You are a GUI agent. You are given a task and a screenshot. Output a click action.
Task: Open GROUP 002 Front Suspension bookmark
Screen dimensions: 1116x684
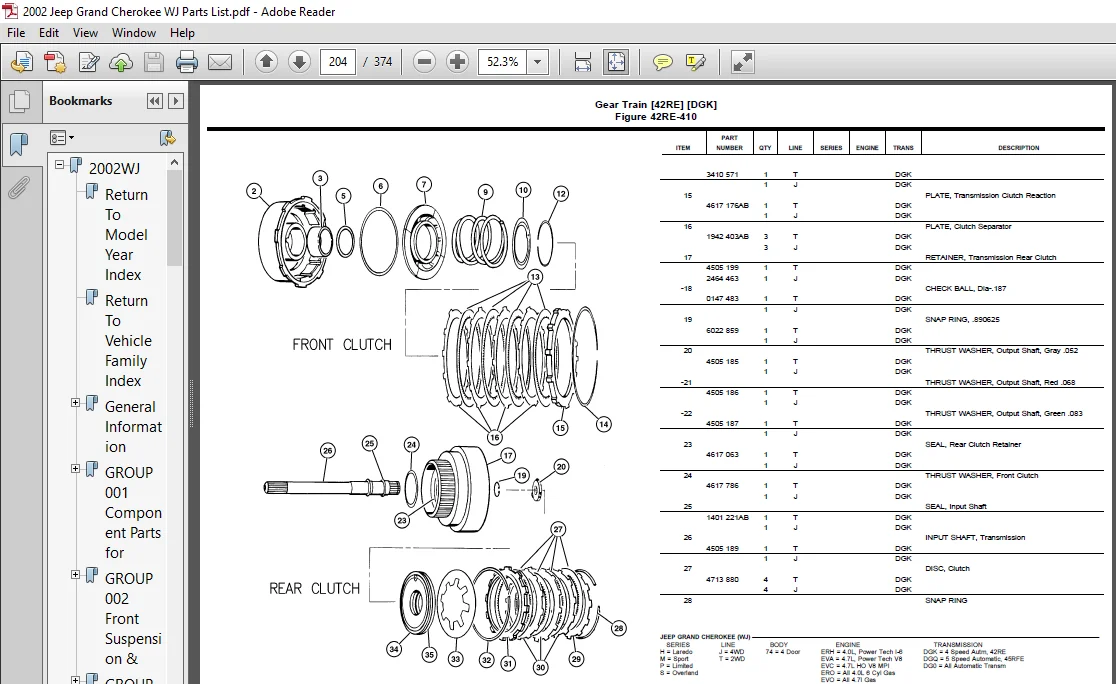point(133,619)
